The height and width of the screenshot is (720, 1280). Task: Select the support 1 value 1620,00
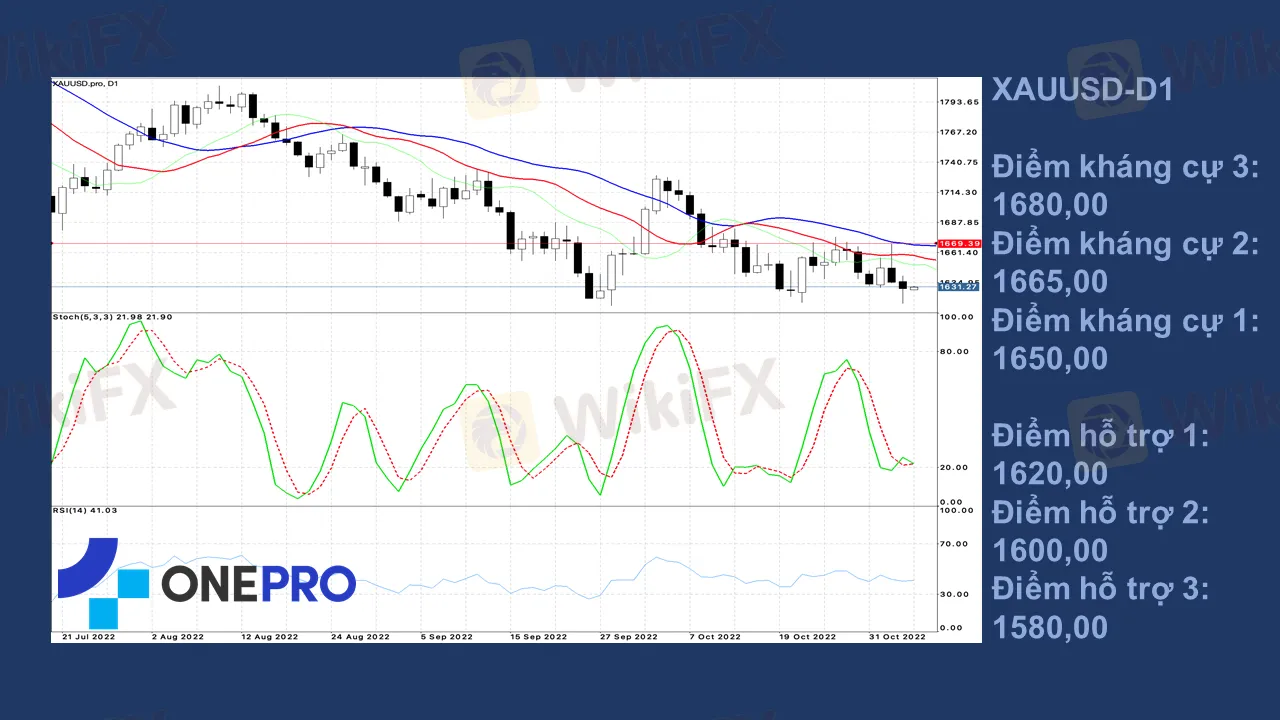click(1050, 473)
